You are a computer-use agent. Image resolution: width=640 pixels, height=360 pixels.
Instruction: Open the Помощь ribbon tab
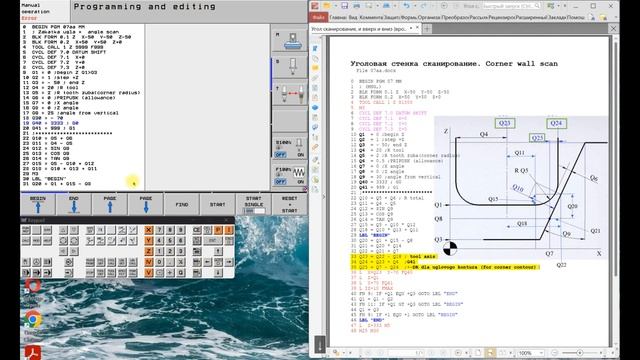click(x=576, y=18)
